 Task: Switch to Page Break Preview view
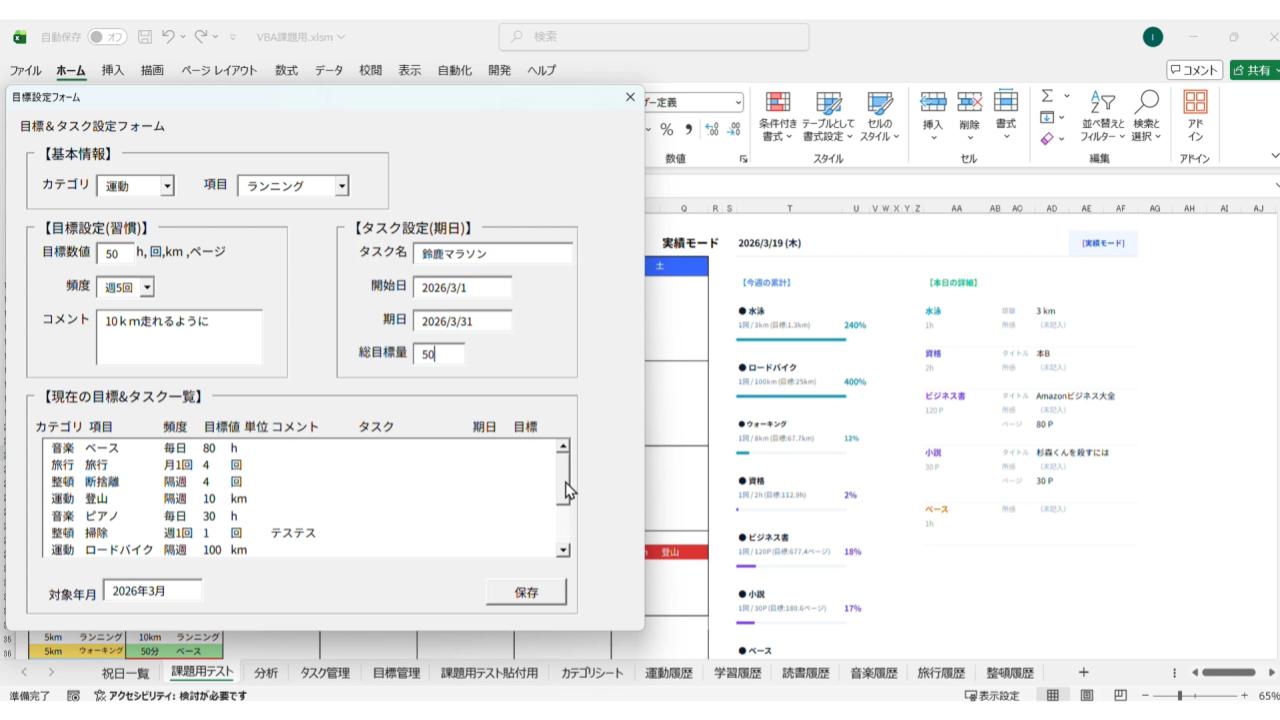tap(1121, 696)
